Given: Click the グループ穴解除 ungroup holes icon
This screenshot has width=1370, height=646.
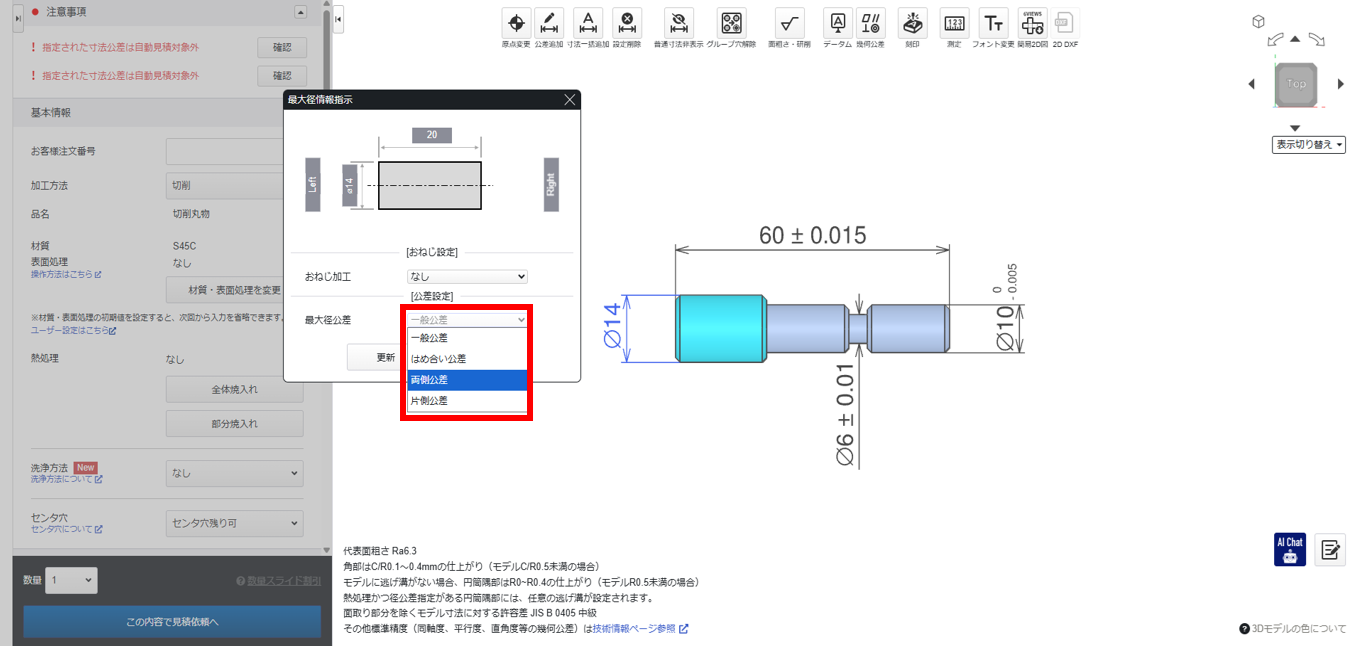Looking at the screenshot, I should coord(732,23).
